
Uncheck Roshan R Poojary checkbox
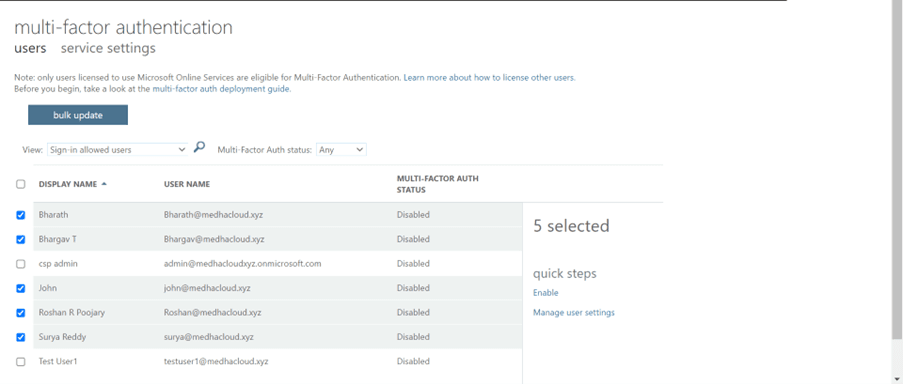(x=21, y=313)
